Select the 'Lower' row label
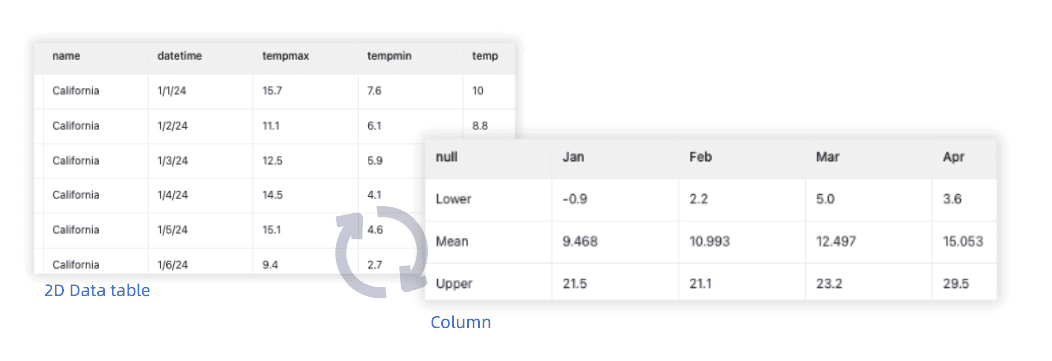 (454, 199)
